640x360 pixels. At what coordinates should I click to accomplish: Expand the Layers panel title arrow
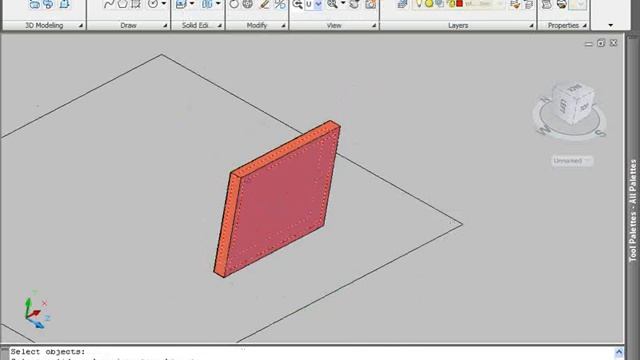click(531, 26)
